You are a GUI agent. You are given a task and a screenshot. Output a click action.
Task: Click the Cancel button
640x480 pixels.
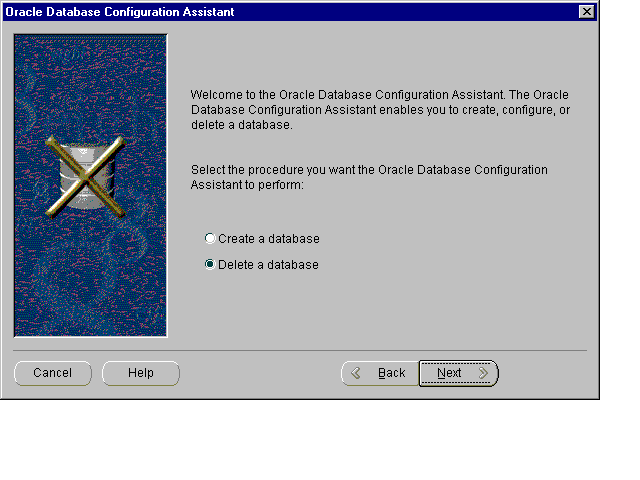(x=53, y=373)
